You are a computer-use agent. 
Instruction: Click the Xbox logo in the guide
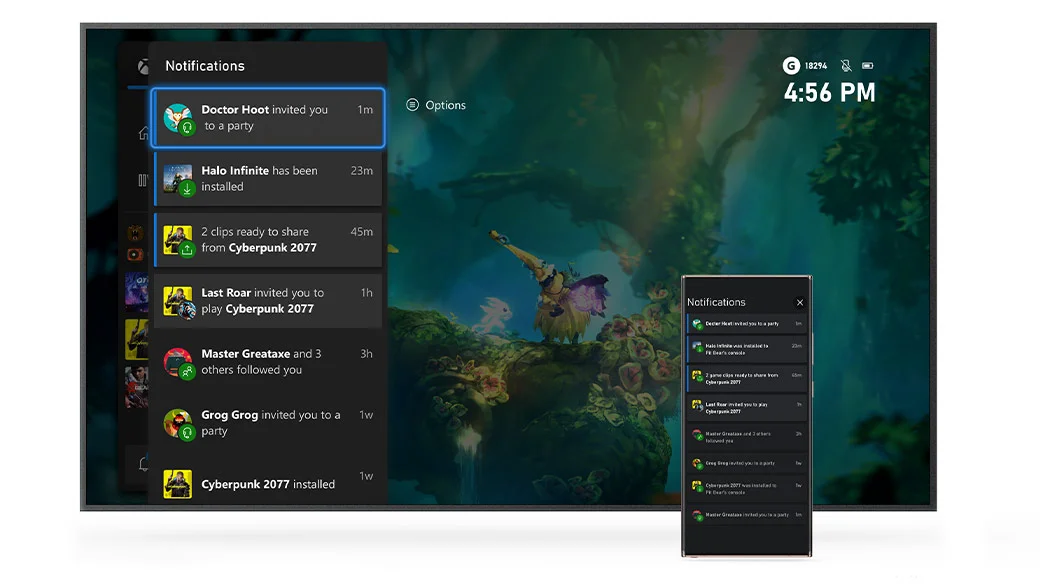coord(143,66)
